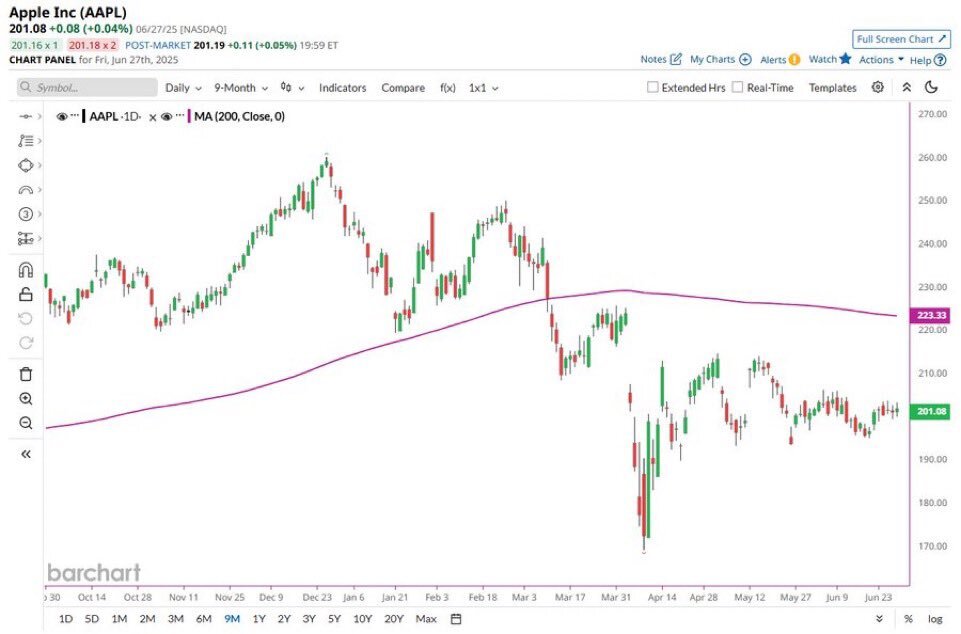Select the polygon shapes drawing tool
The height and width of the screenshot is (634, 961).
25,166
